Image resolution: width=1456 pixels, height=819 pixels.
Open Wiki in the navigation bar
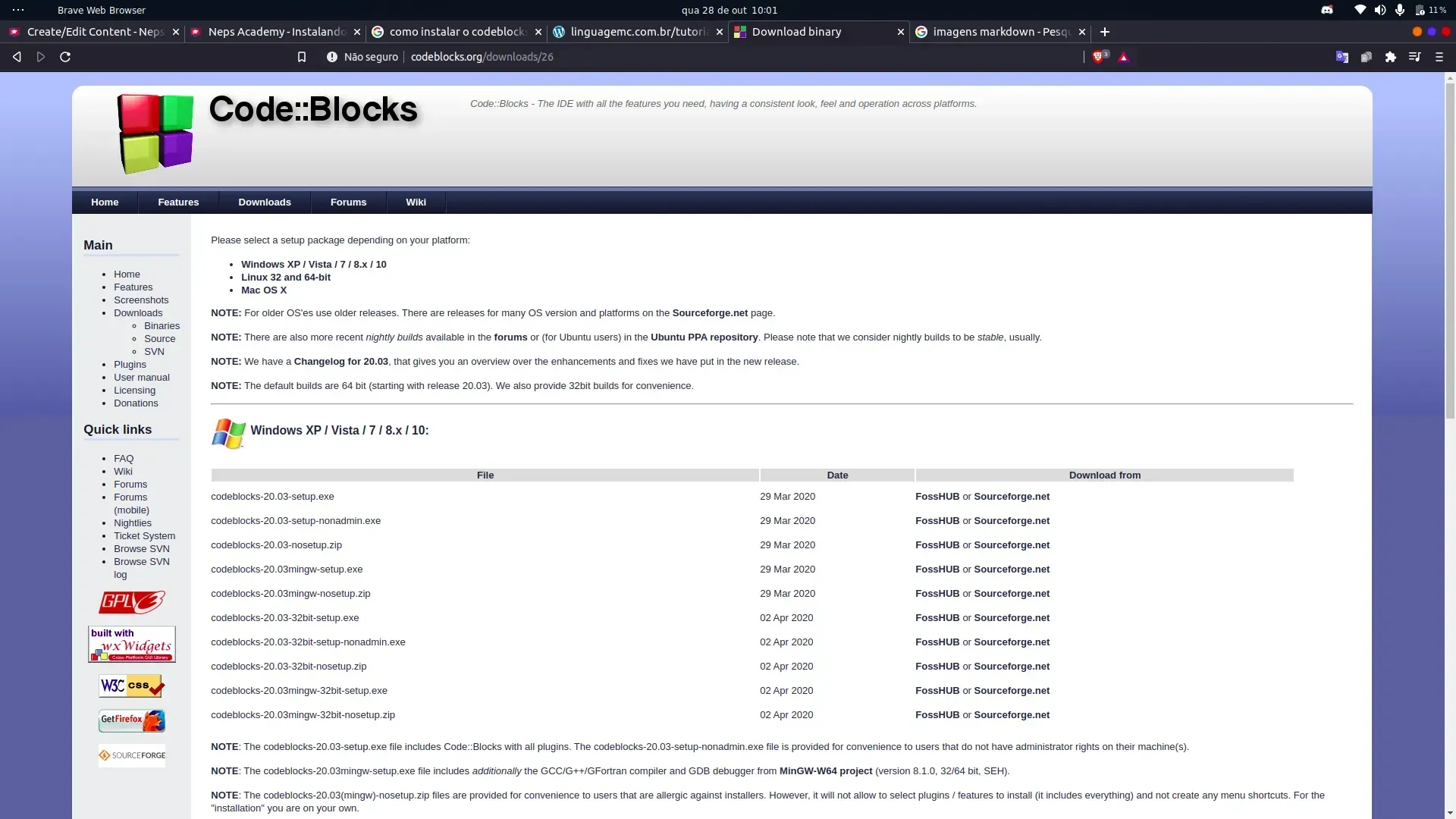point(416,202)
